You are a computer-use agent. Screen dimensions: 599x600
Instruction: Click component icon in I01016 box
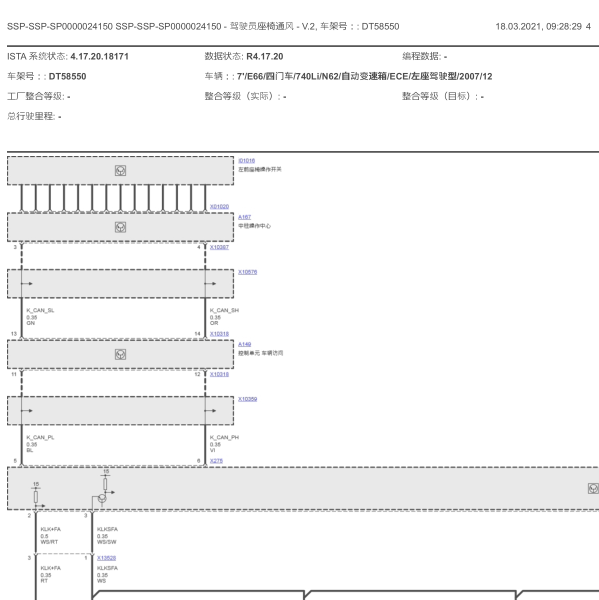click(121, 171)
